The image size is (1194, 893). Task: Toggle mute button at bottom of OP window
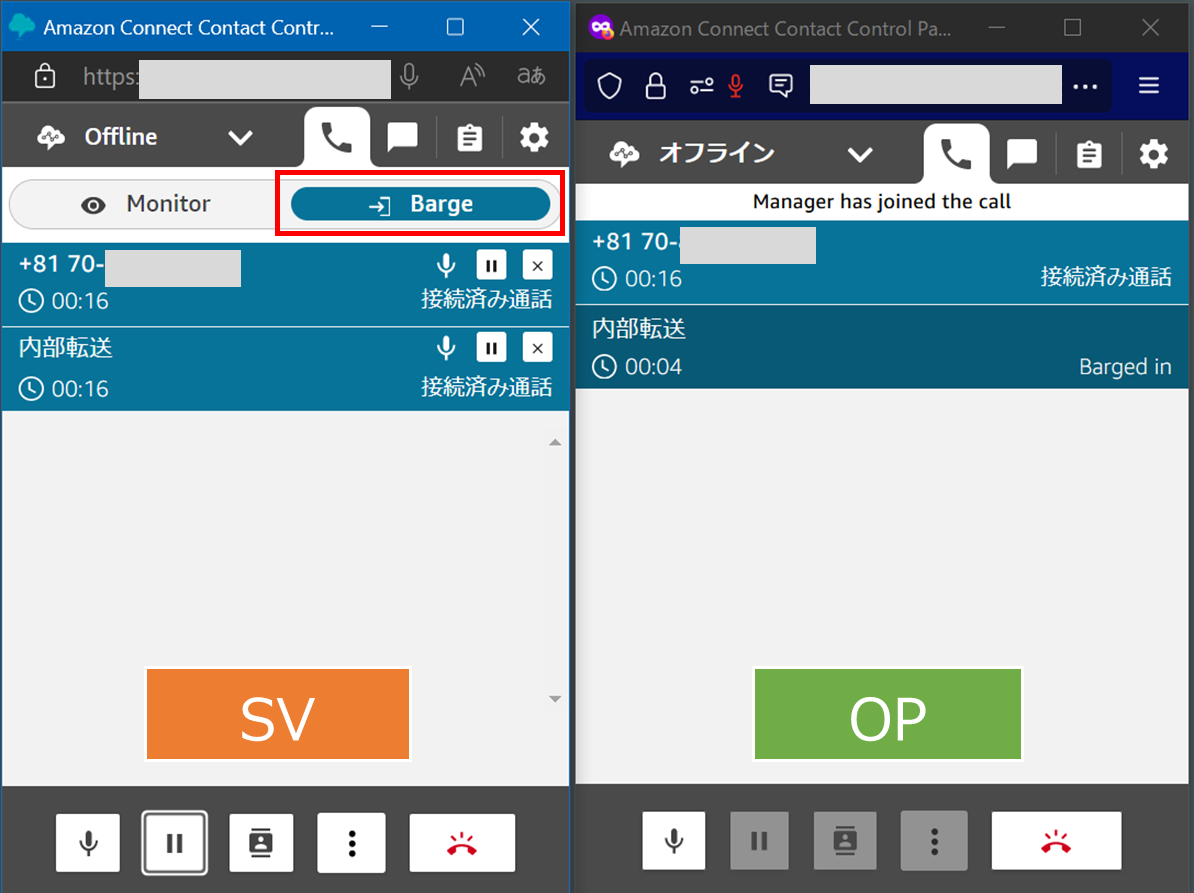tap(674, 840)
